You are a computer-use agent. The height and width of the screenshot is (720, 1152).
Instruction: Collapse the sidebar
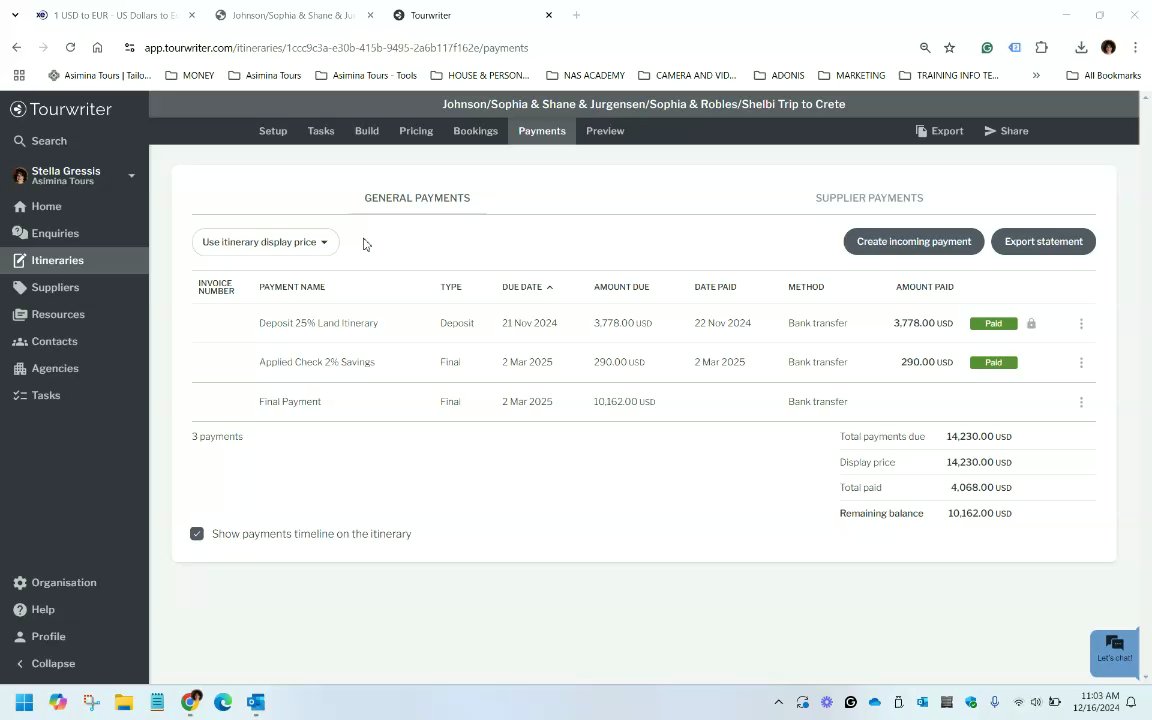[46, 663]
